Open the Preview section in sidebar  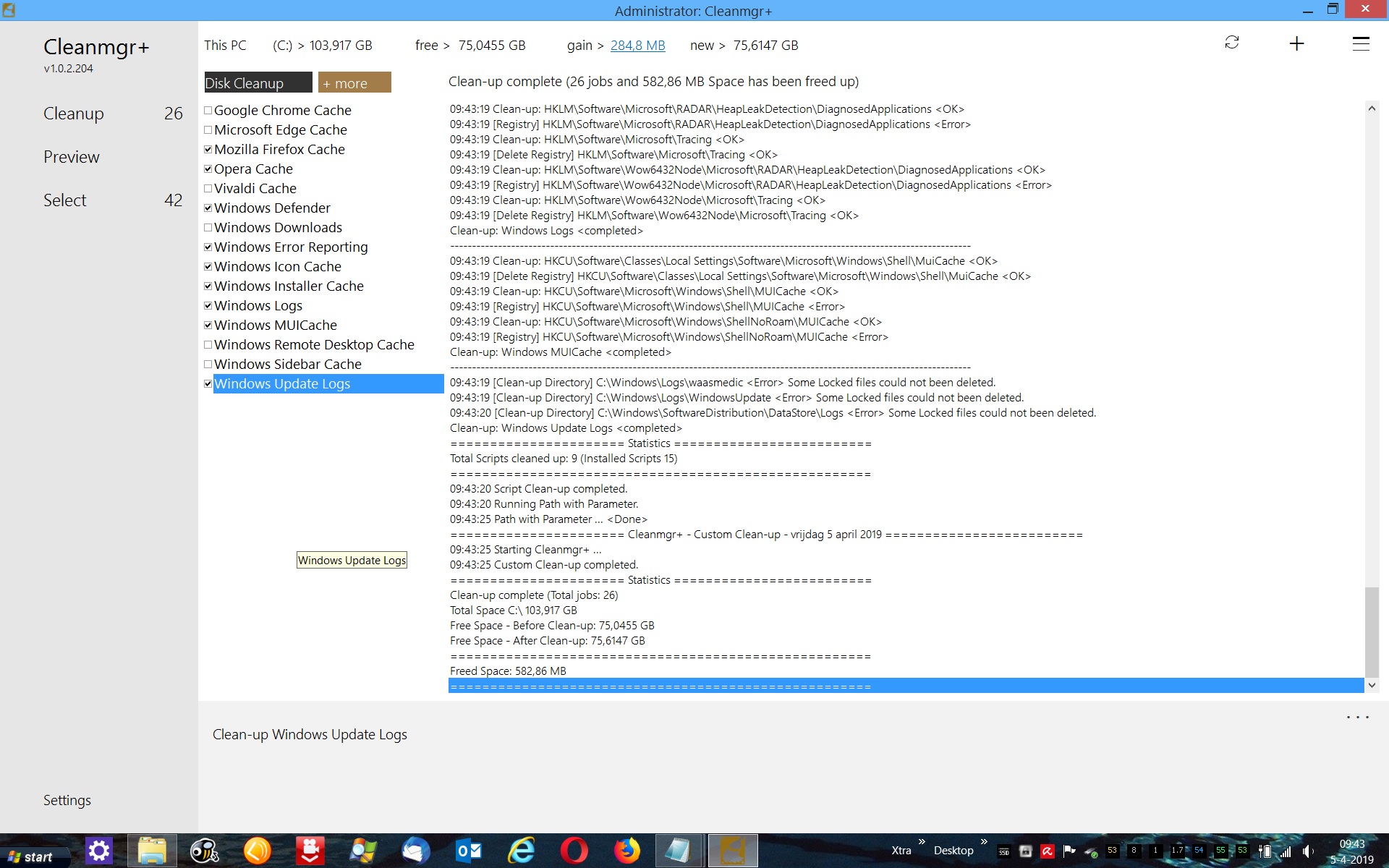pos(72,157)
